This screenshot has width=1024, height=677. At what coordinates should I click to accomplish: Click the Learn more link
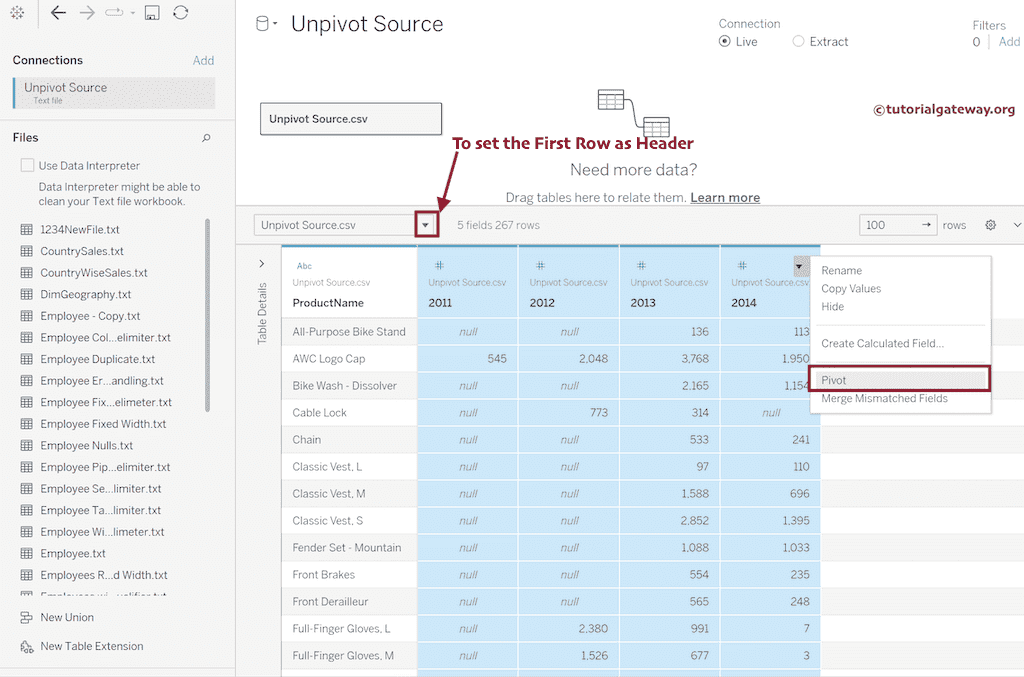click(725, 197)
